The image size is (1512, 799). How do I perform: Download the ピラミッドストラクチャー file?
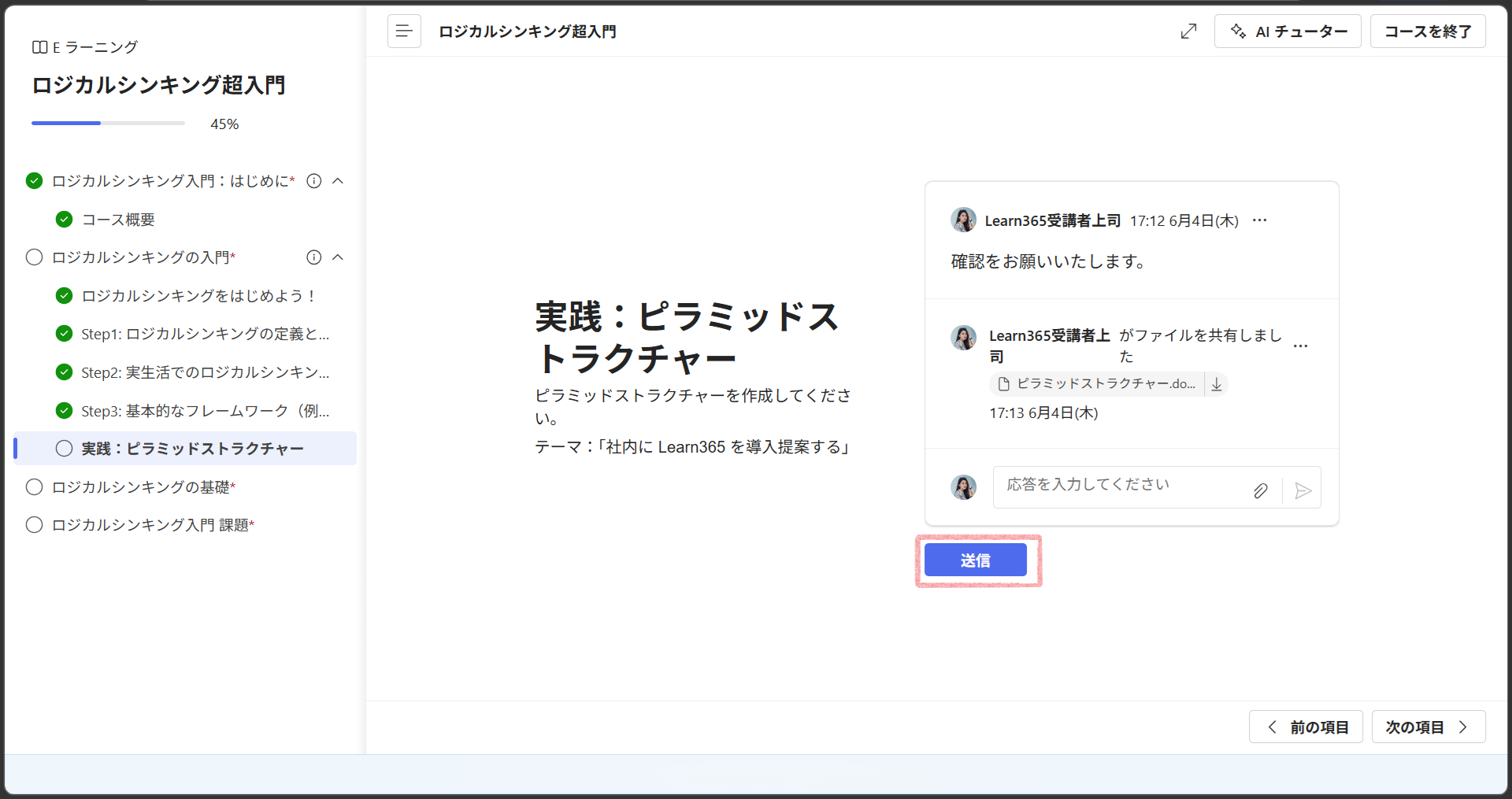point(1217,384)
